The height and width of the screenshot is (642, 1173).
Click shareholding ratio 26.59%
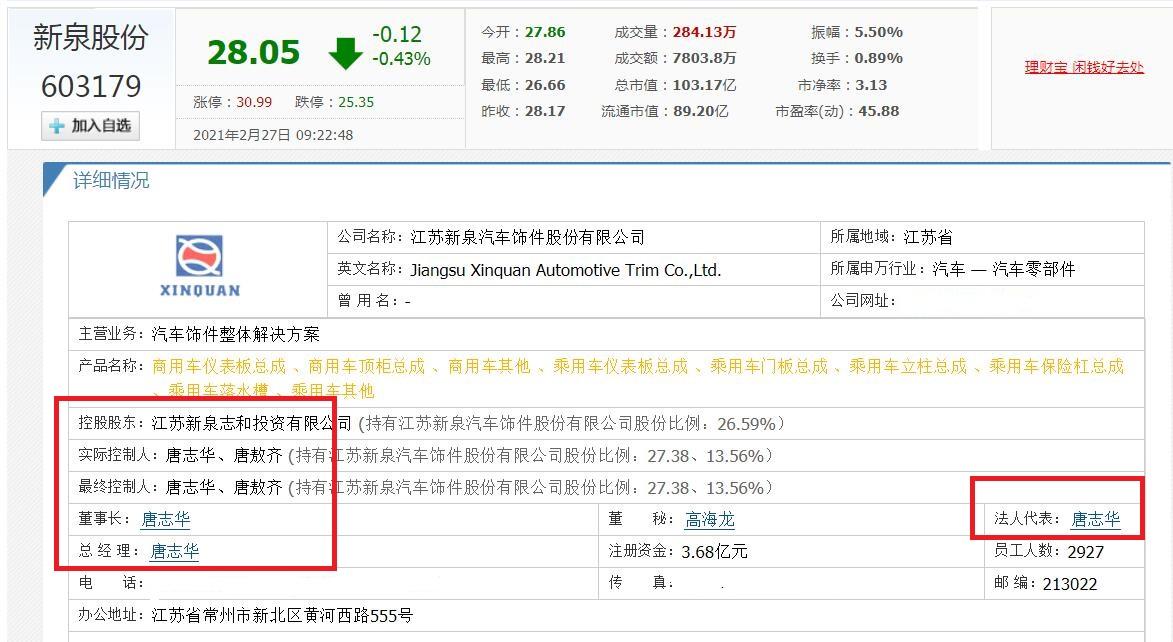(746, 424)
